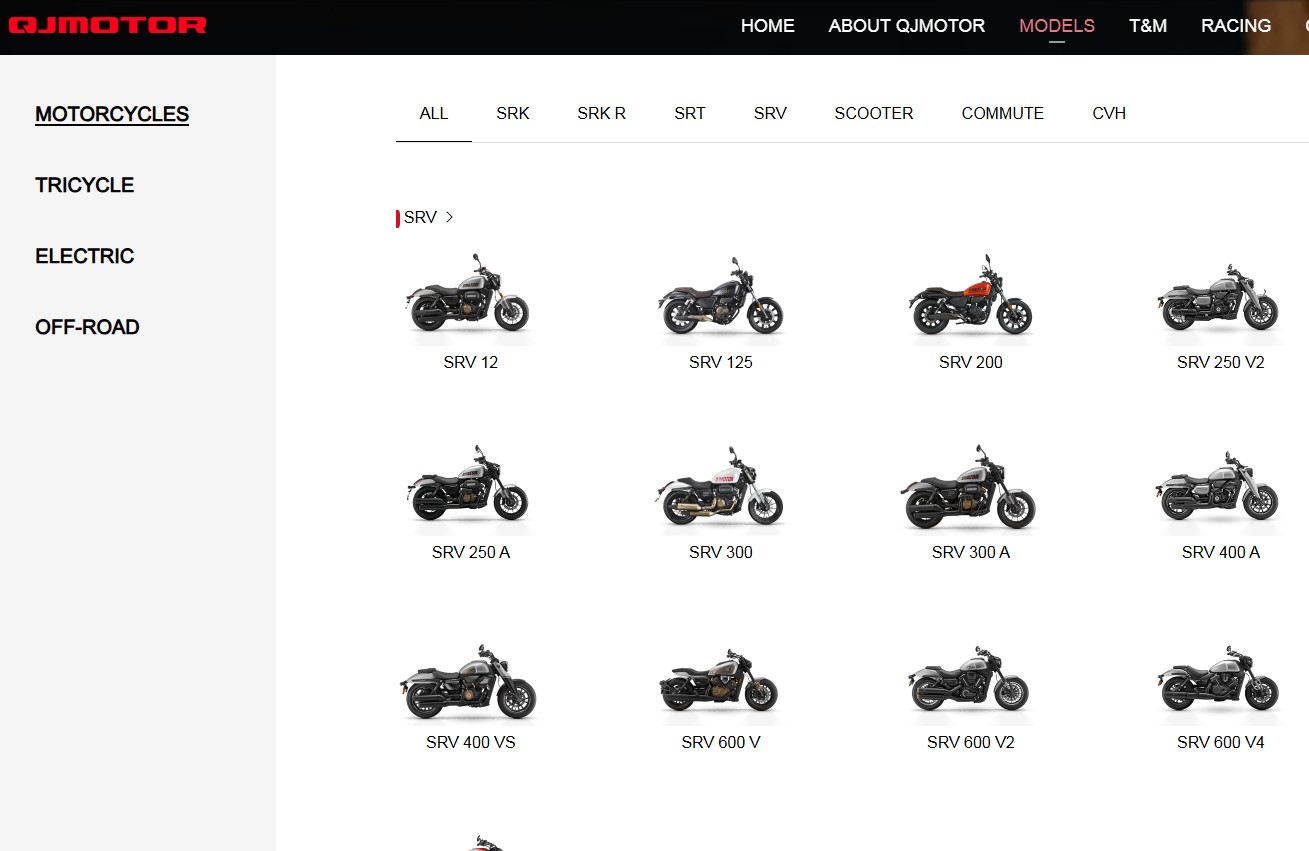Screen dimensions: 1309x851
Task: Click the "SRV 250 V2" model name
Action: click(1221, 362)
